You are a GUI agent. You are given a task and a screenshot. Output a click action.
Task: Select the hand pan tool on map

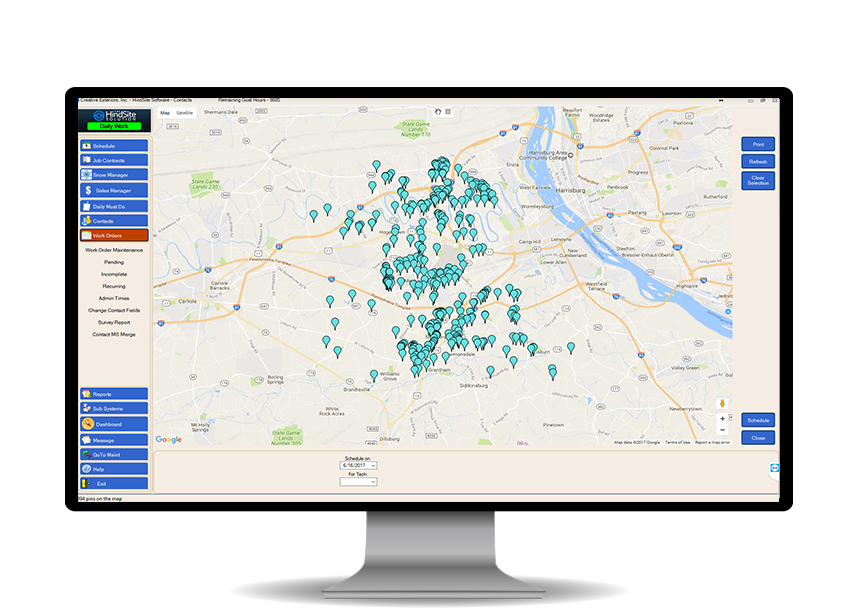point(438,112)
